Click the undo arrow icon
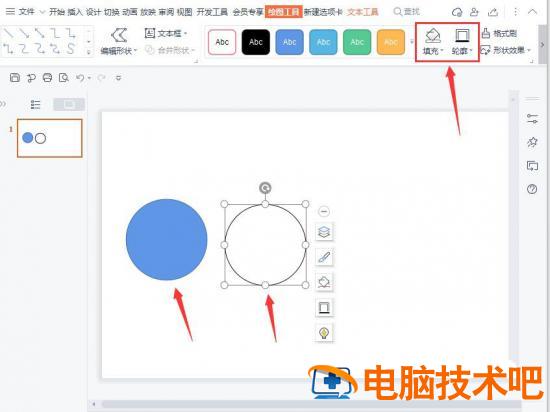This screenshot has height=412, width=550. [x=80, y=77]
